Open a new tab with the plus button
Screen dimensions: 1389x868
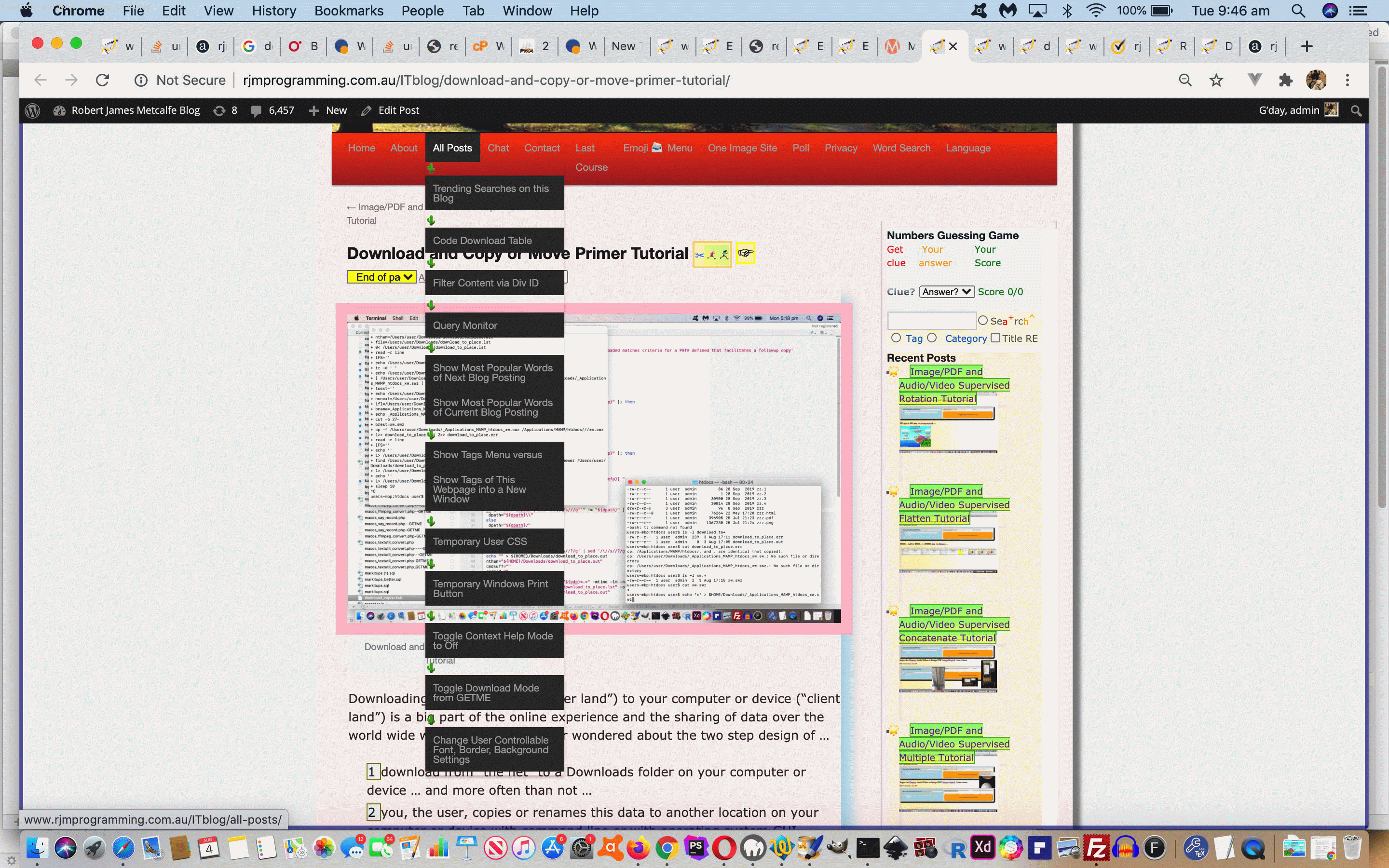click(x=1307, y=46)
